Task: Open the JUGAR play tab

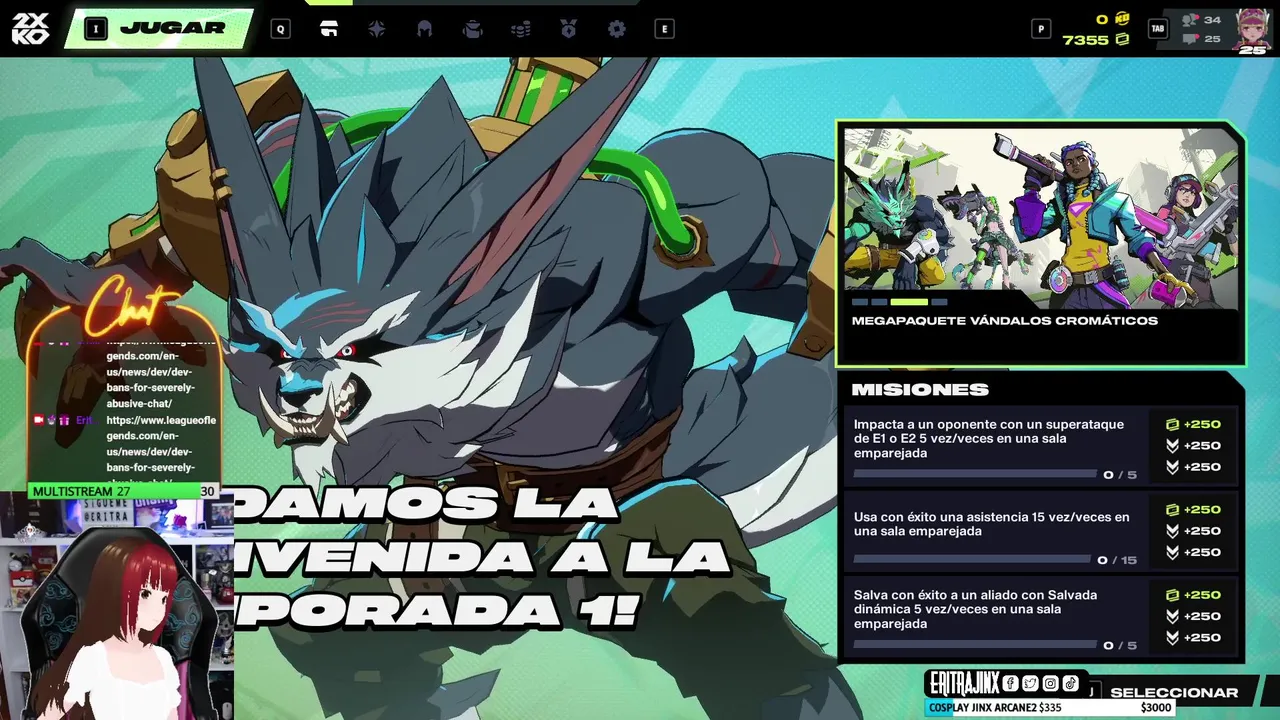Action: [x=160, y=29]
